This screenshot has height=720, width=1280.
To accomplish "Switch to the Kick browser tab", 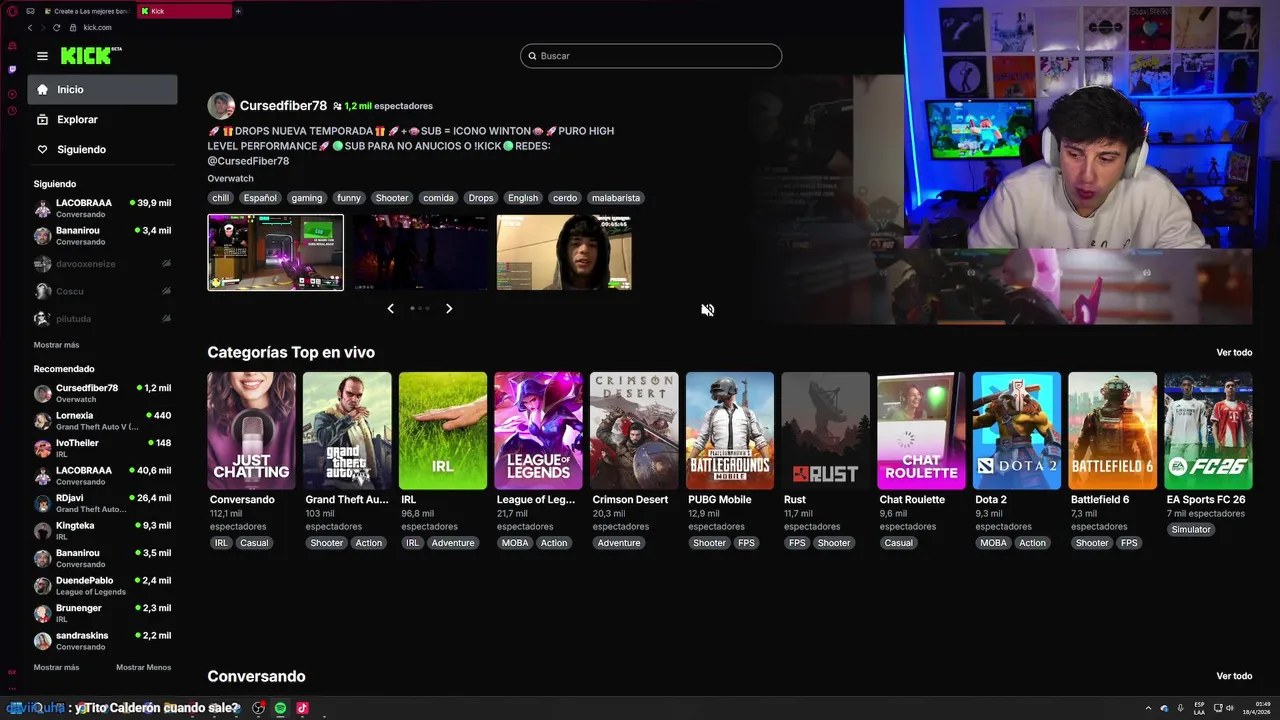I will [184, 11].
